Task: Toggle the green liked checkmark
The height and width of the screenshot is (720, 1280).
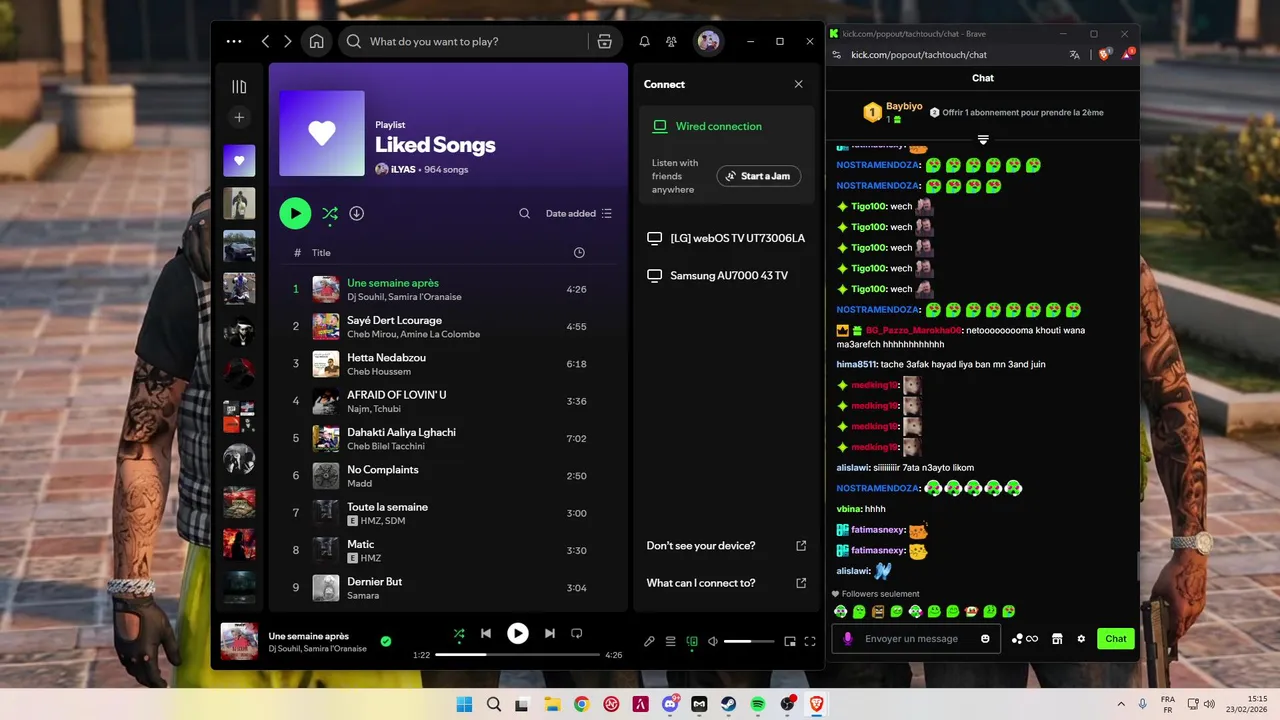Action: coord(386,641)
